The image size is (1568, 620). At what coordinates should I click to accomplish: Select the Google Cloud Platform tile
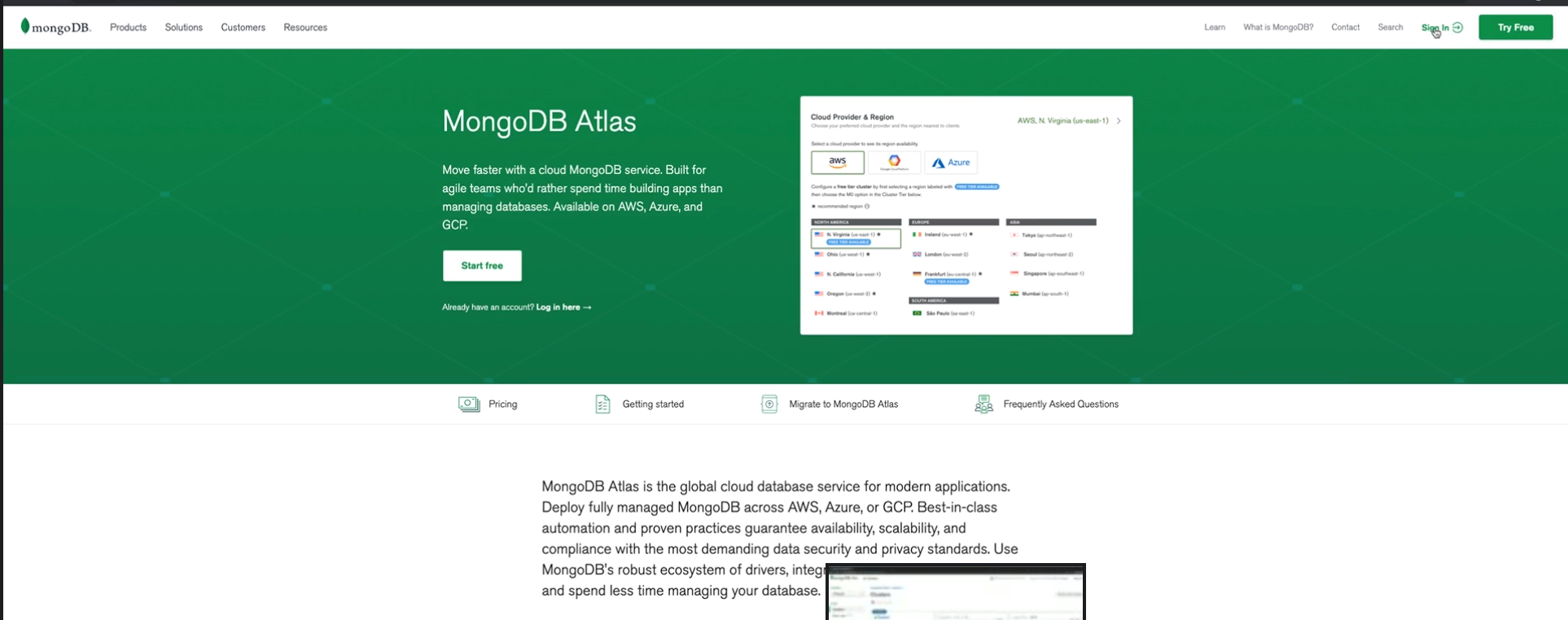tap(894, 162)
